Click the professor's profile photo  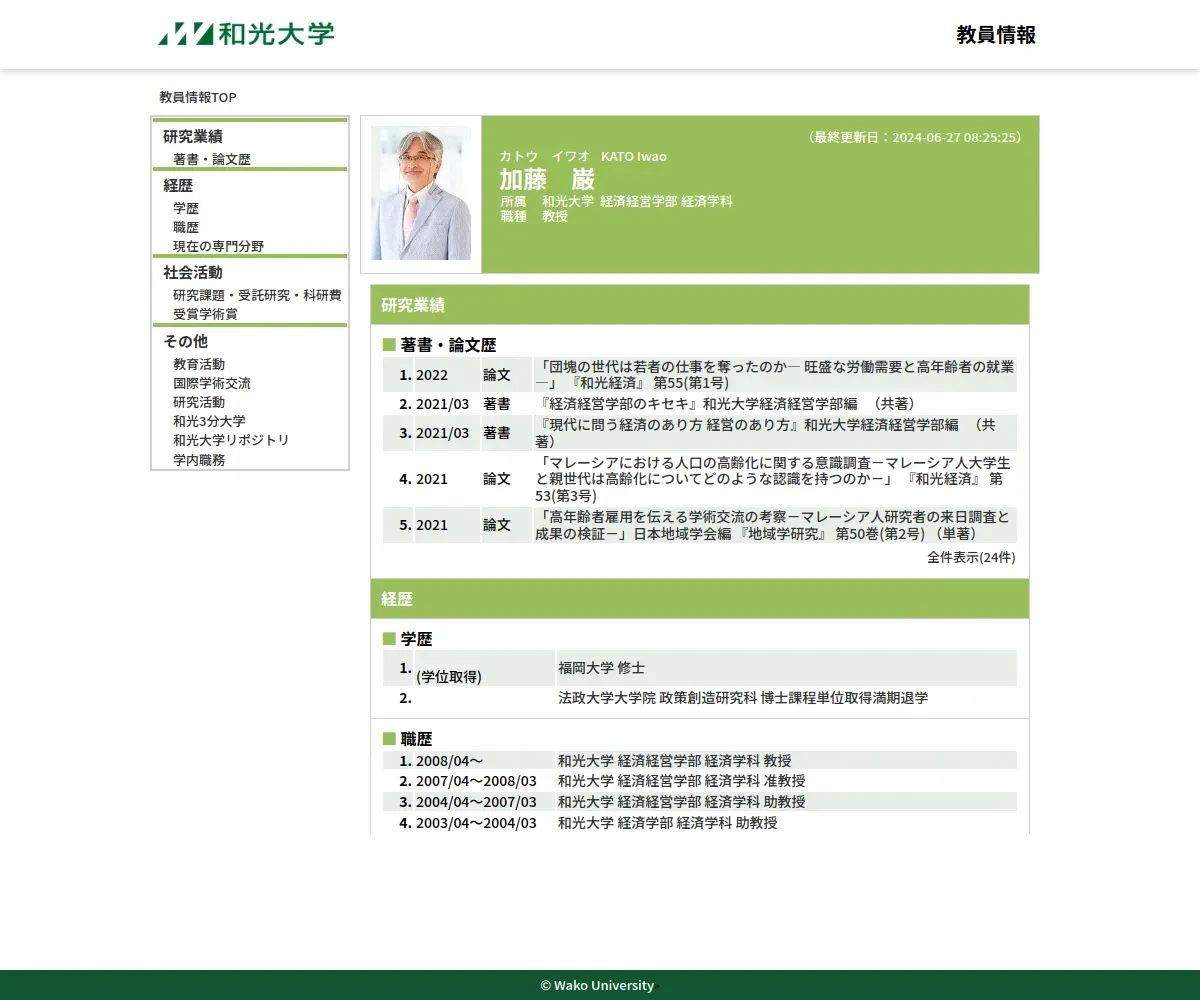coord(421,194)
